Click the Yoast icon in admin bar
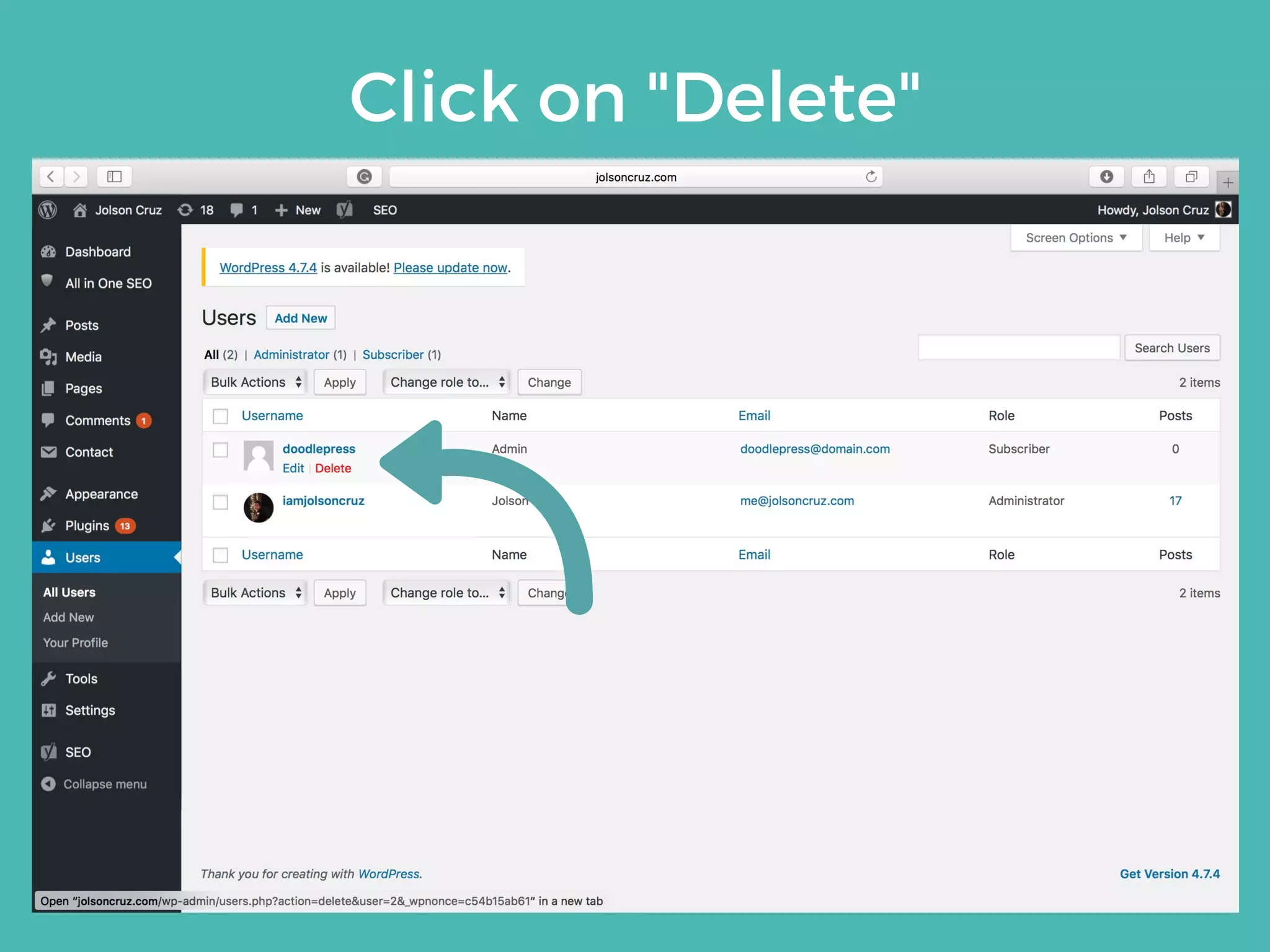The height and width of the screenshot is (952, 1270). 345,210
